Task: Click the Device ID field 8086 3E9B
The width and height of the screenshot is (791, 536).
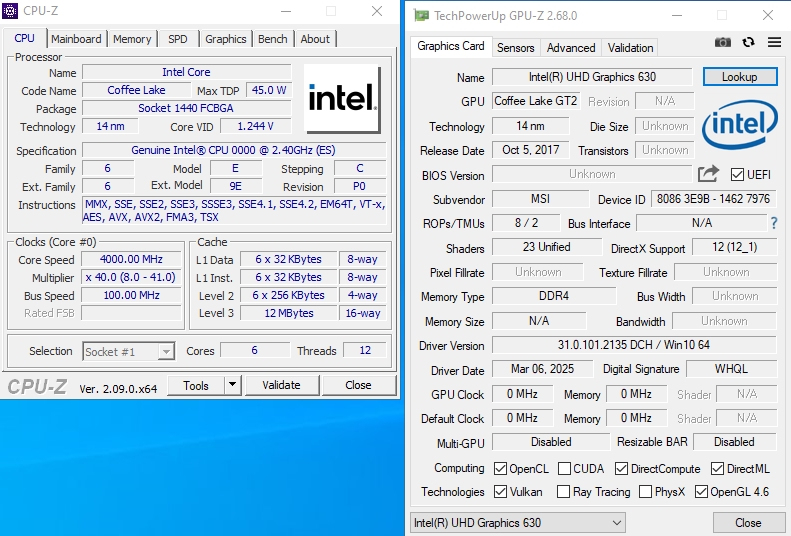Action: (x=713, y=199)
